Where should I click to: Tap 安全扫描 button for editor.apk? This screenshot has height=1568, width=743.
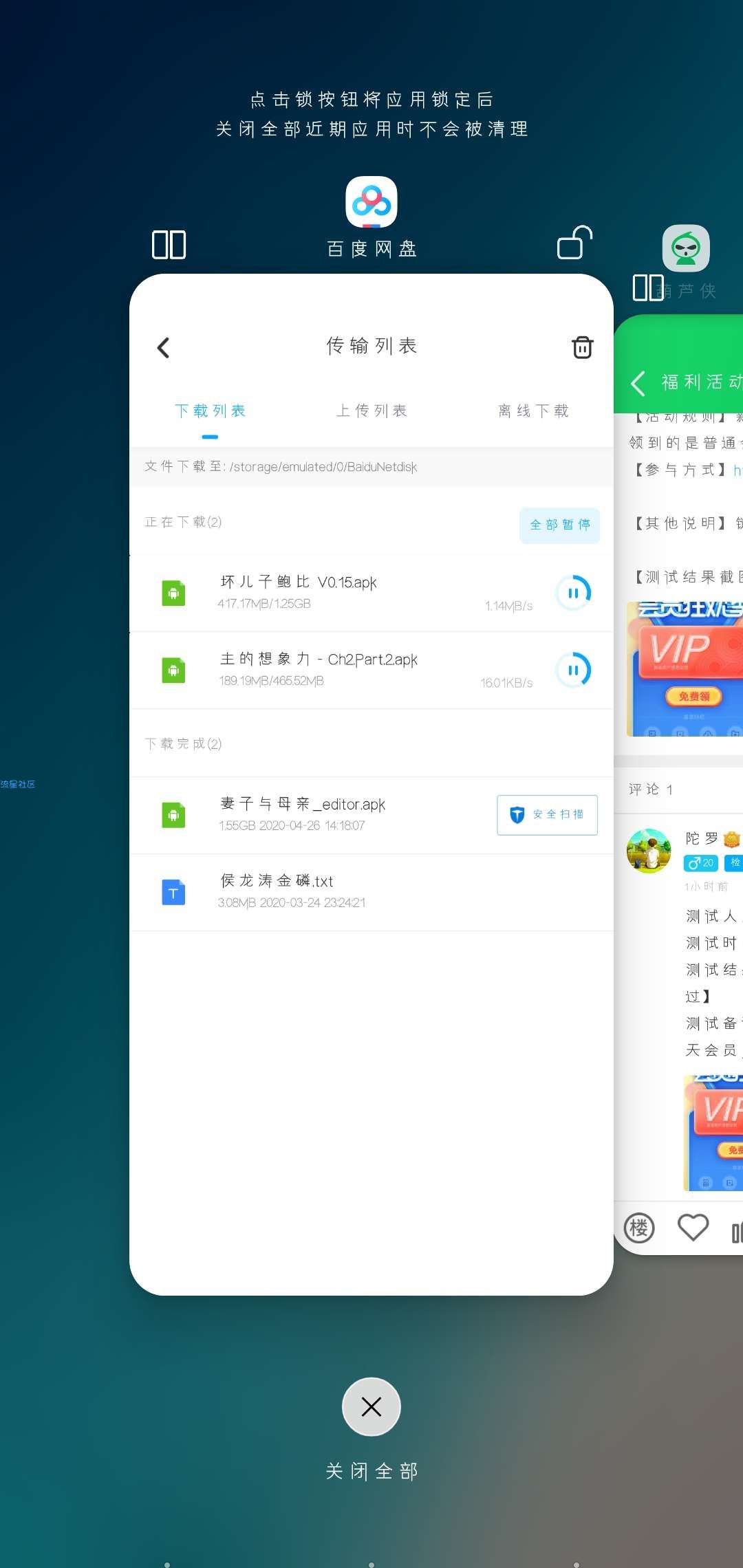coord(547,815)
